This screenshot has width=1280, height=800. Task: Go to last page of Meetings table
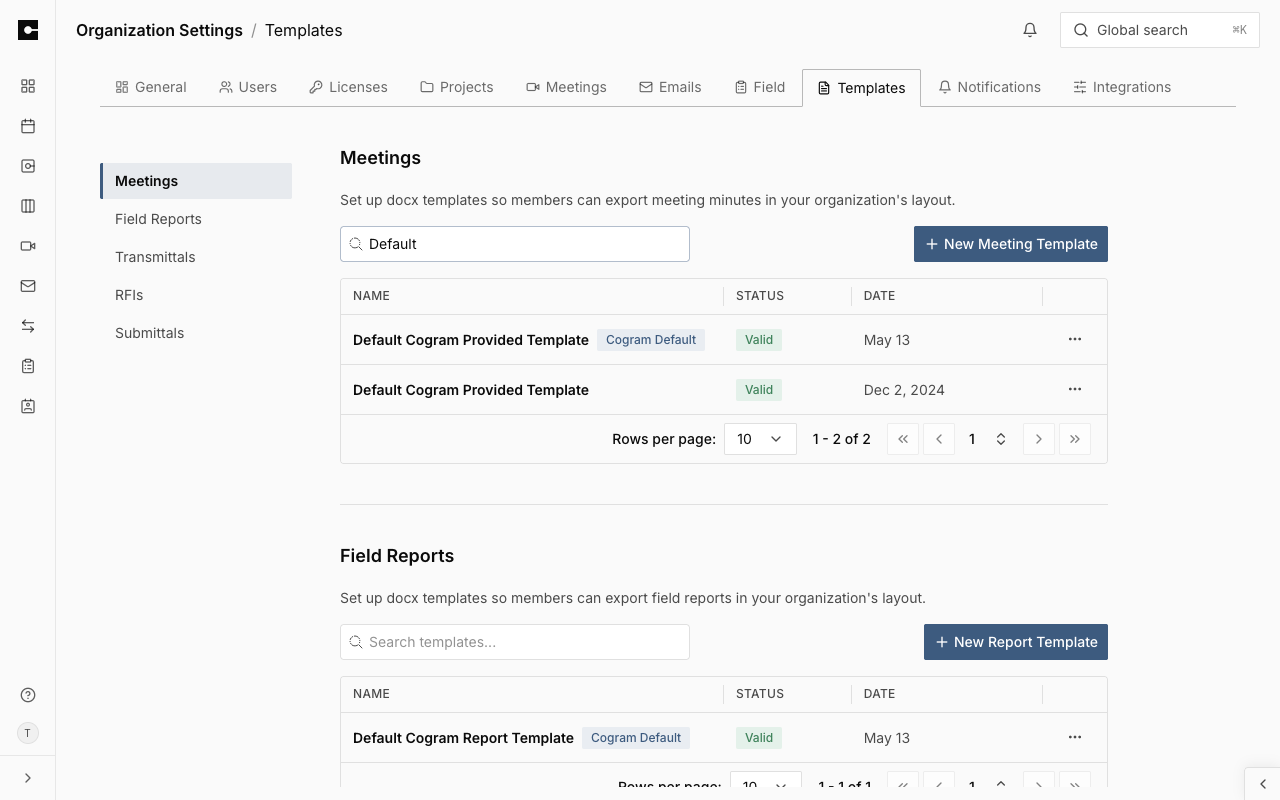pos(1075,439)
